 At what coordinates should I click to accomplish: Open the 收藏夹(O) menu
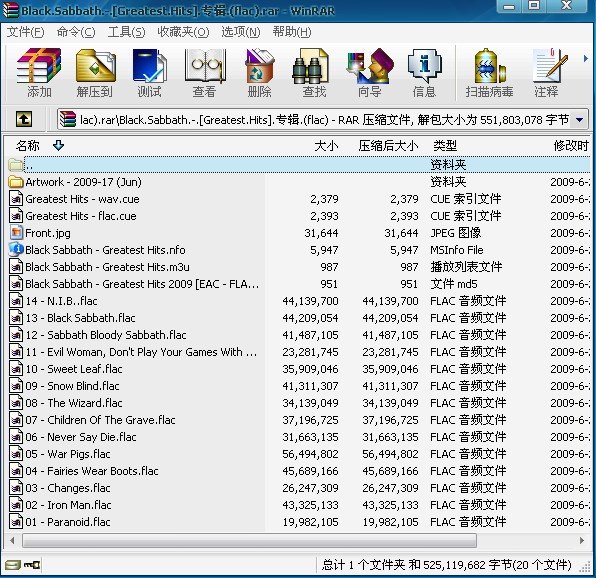[x=183, y=32]
